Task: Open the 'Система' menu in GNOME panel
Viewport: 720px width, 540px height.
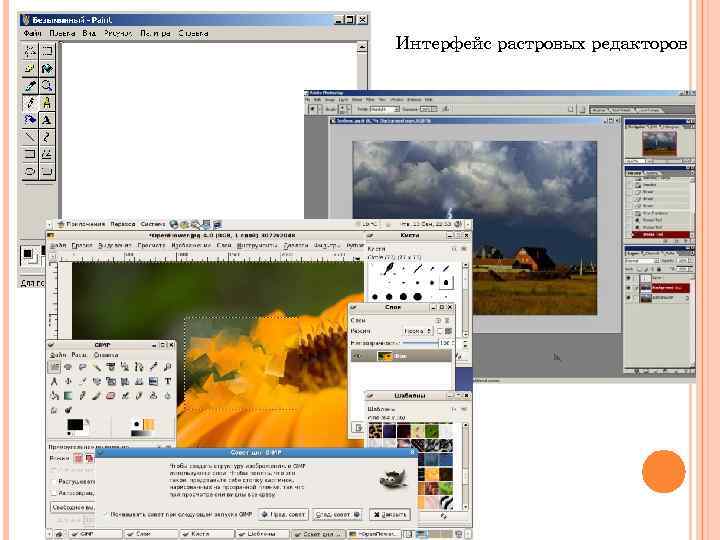Action: (x=152, y=224)
